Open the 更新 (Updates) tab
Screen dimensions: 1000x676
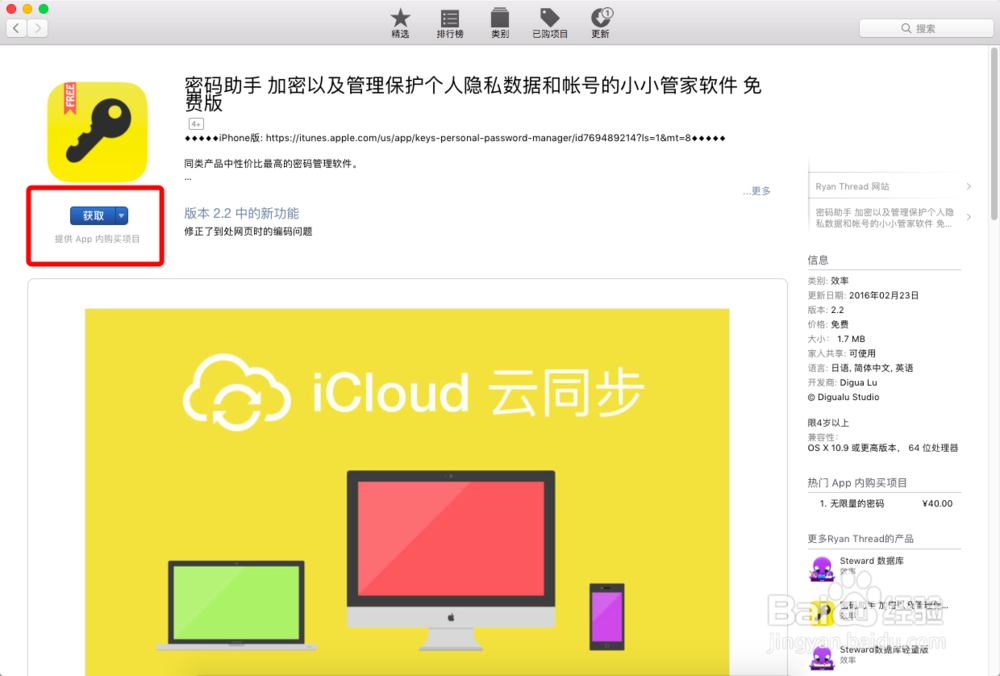coord(600,24)
